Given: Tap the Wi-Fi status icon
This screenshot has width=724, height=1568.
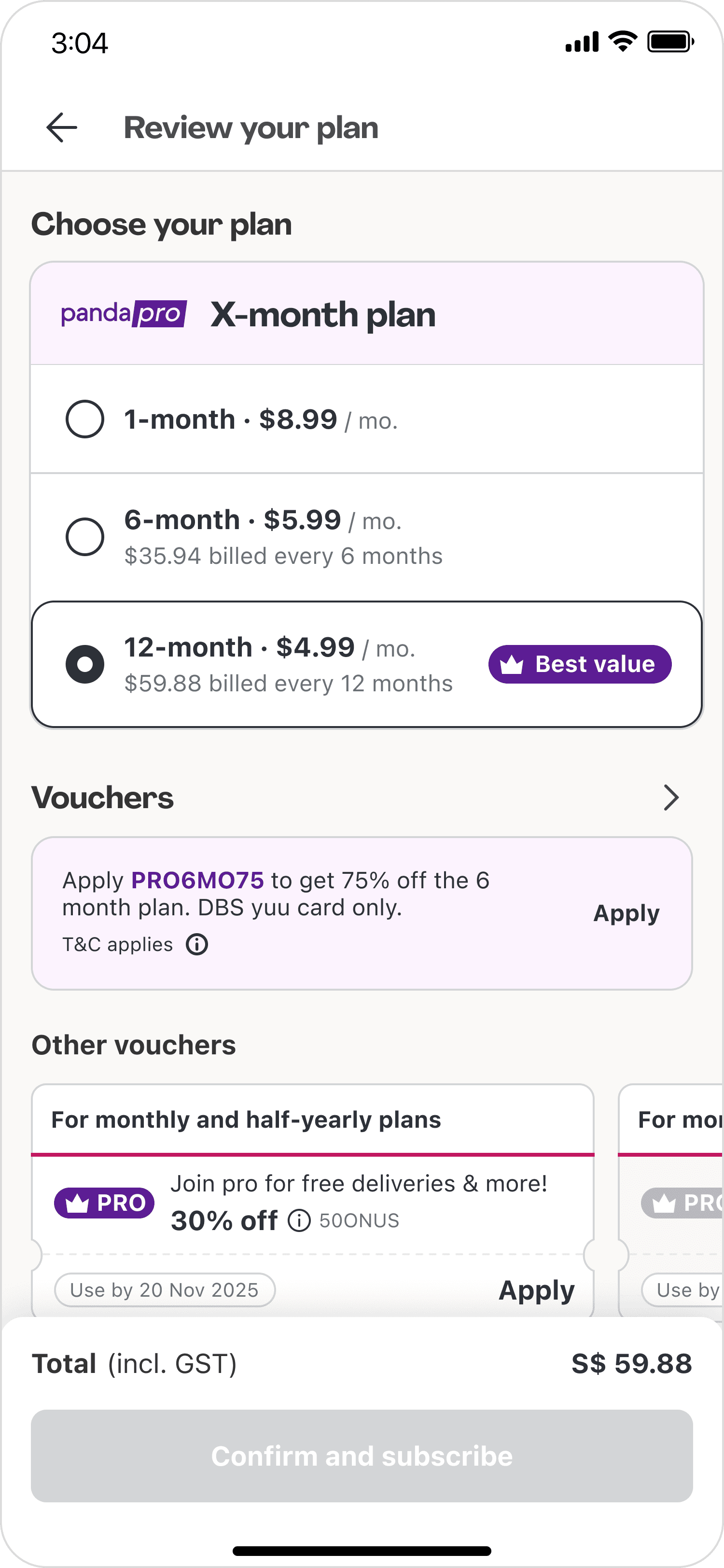Looking at the screenshot, I should (622, 42).
